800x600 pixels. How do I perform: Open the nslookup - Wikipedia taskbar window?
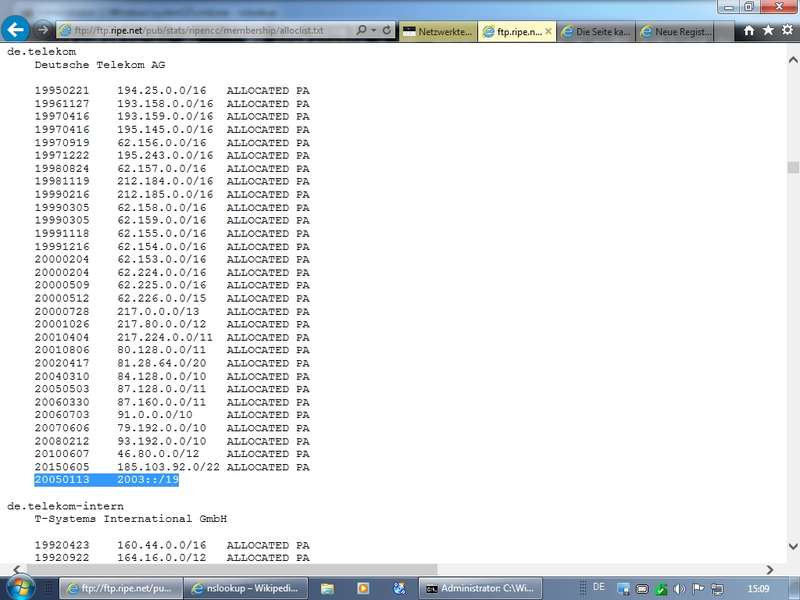pyautogui.click(x=246, y=588)
